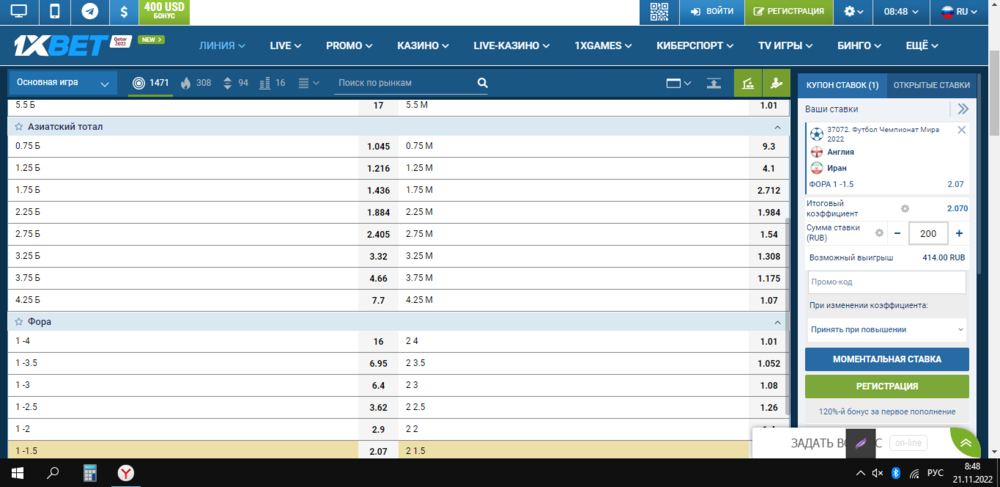Open the list view layout dropdown
The width and height of the screenshot is (1000, 487).
309,83
